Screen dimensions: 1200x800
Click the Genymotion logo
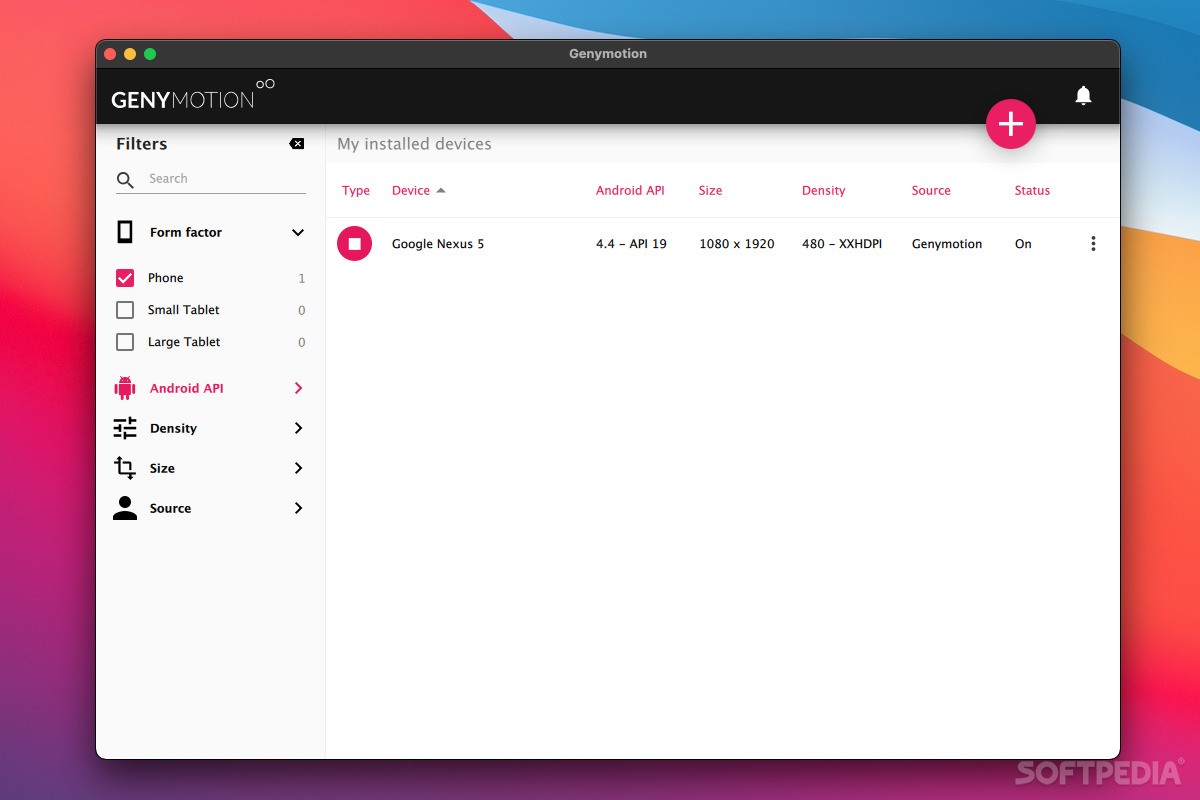coord(193,95)
